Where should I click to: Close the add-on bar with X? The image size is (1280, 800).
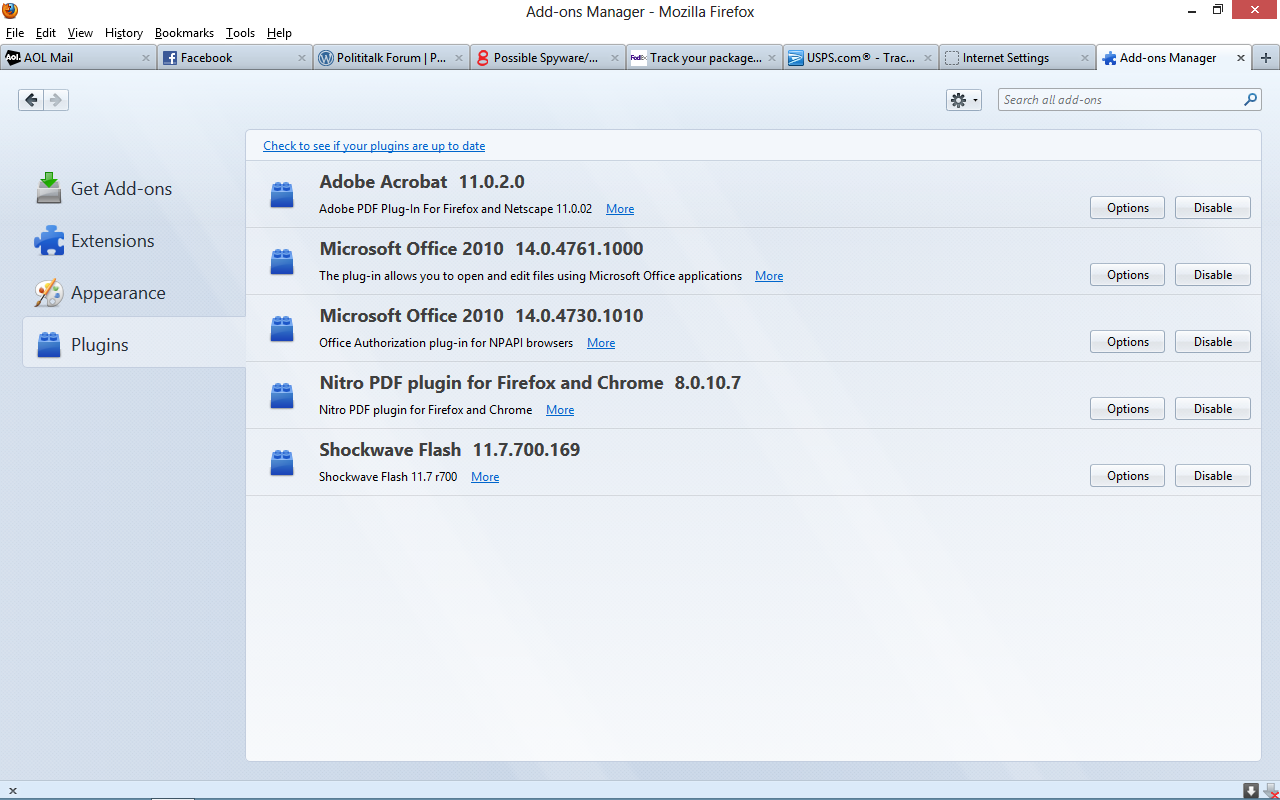coord(12,791)
